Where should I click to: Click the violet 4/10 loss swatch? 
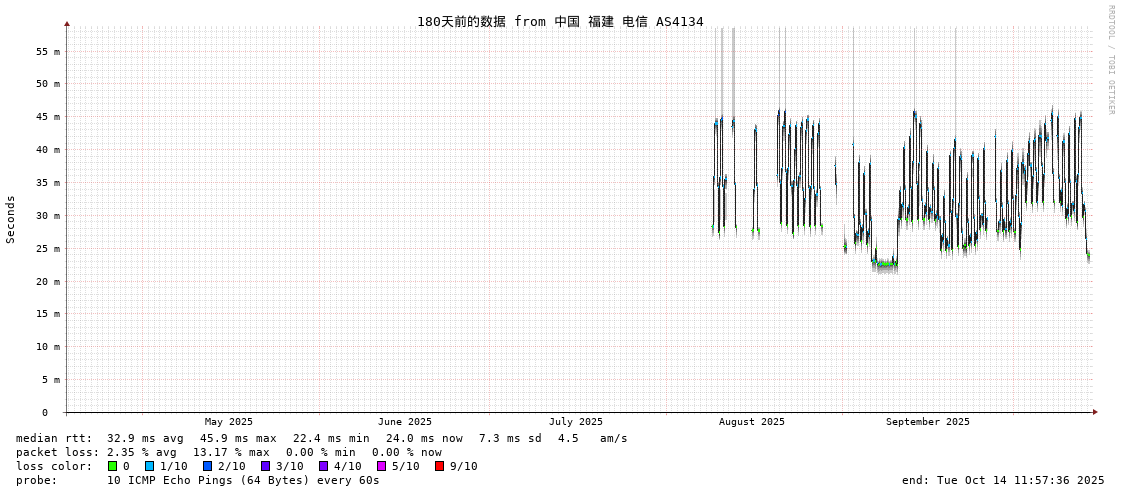(323, 466)
